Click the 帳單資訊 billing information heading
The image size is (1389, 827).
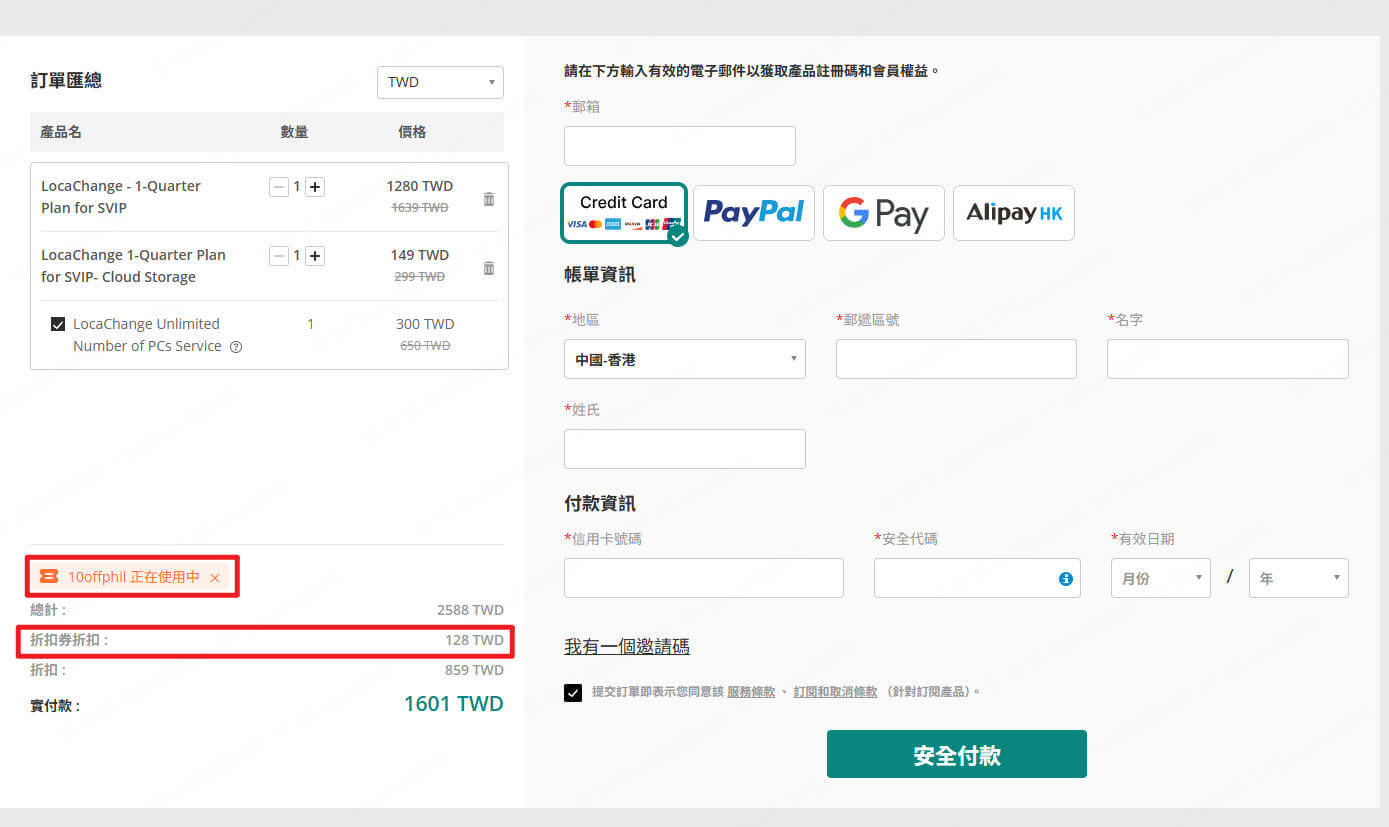(x=600, y=275)
